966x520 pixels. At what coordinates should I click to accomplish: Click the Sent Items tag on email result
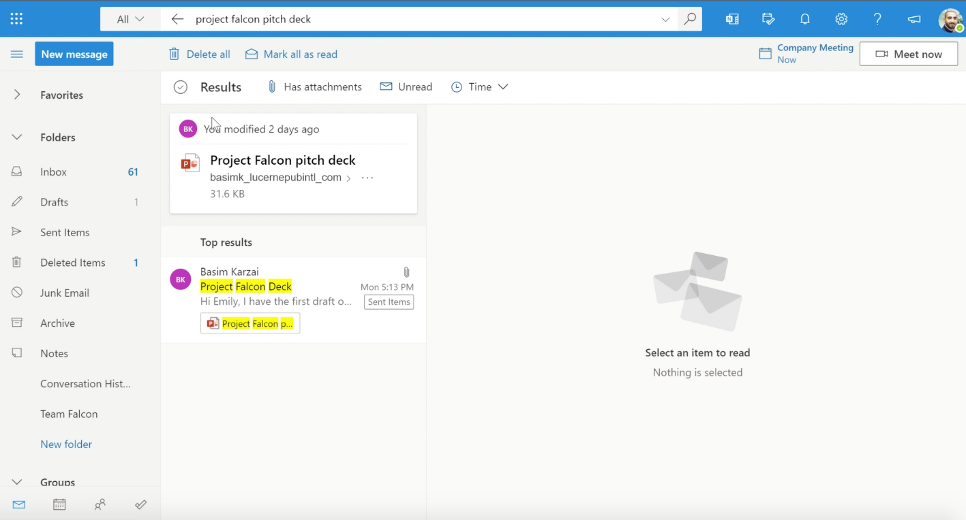tap(389, 302)
